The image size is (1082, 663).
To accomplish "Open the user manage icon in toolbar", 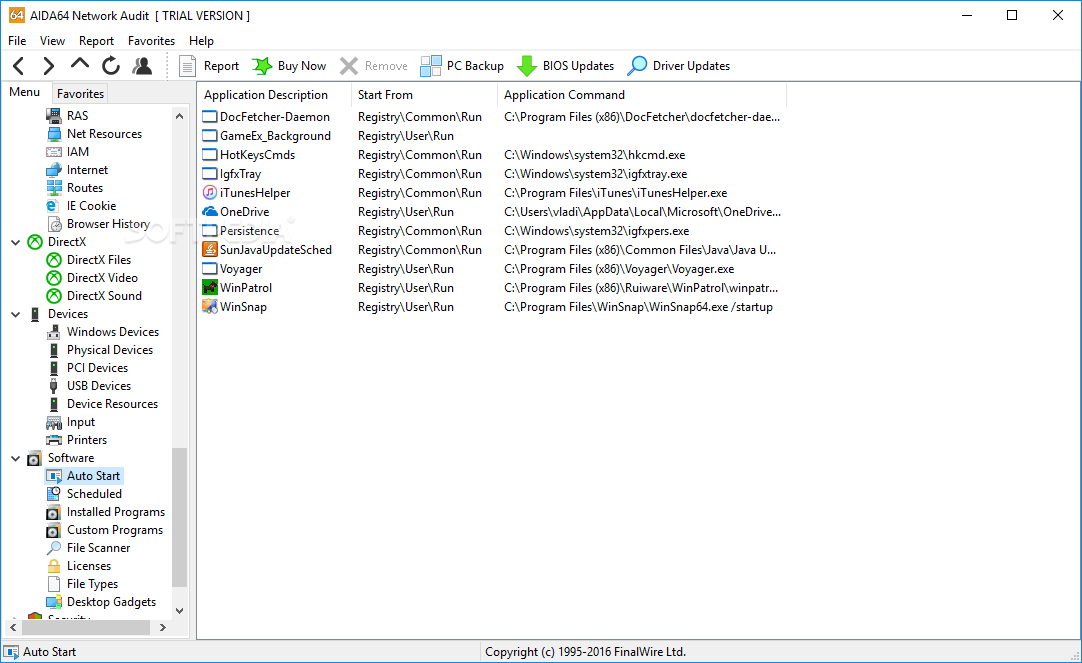I will tap(142, 66).
